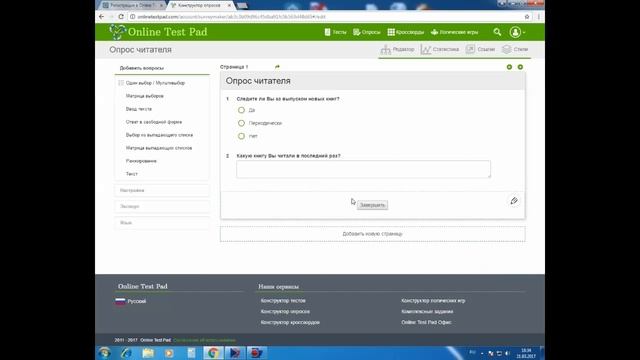Select the Русский language link

point(137,301)
